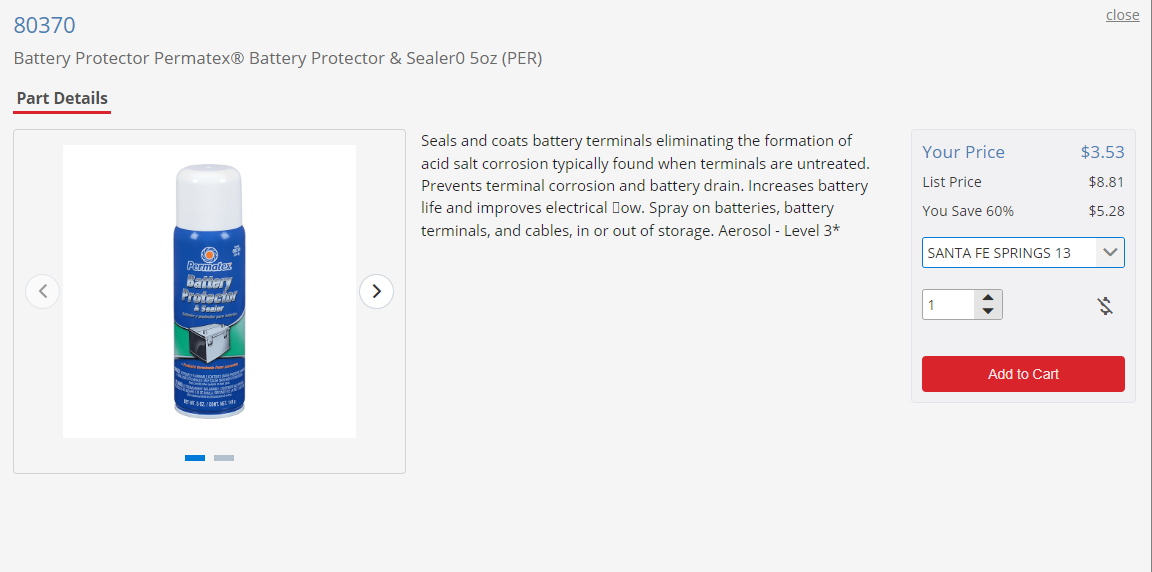Go to the previous product image

(43, 292)
